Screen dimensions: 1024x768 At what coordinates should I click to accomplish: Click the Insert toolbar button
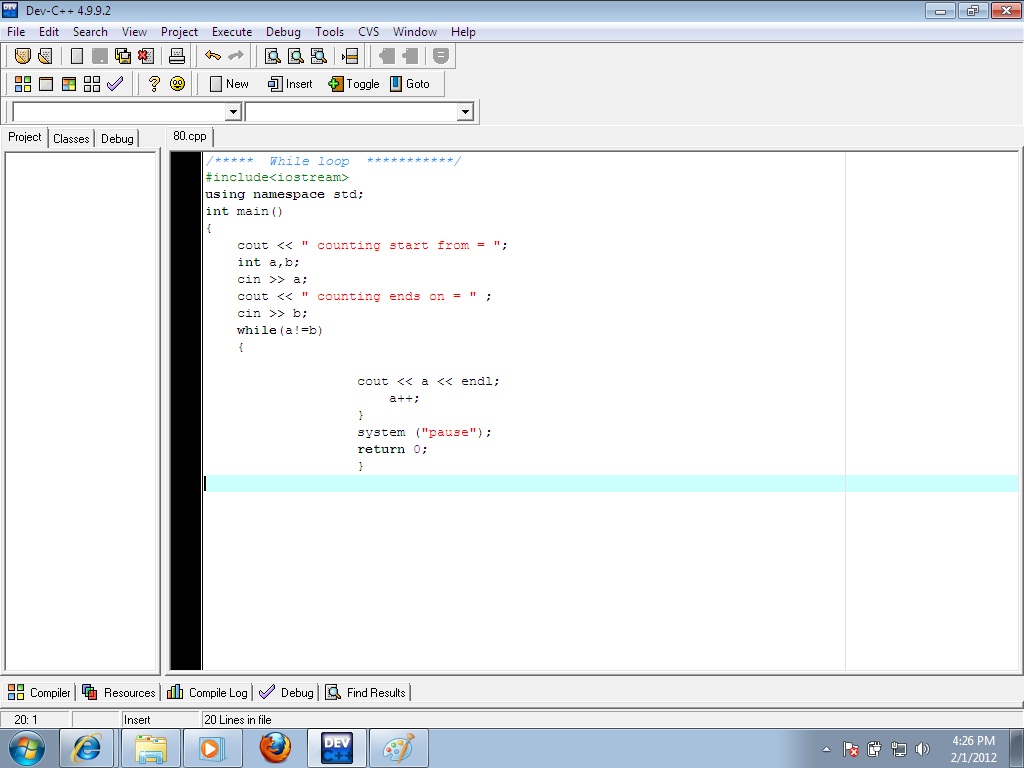click(290, 84)
